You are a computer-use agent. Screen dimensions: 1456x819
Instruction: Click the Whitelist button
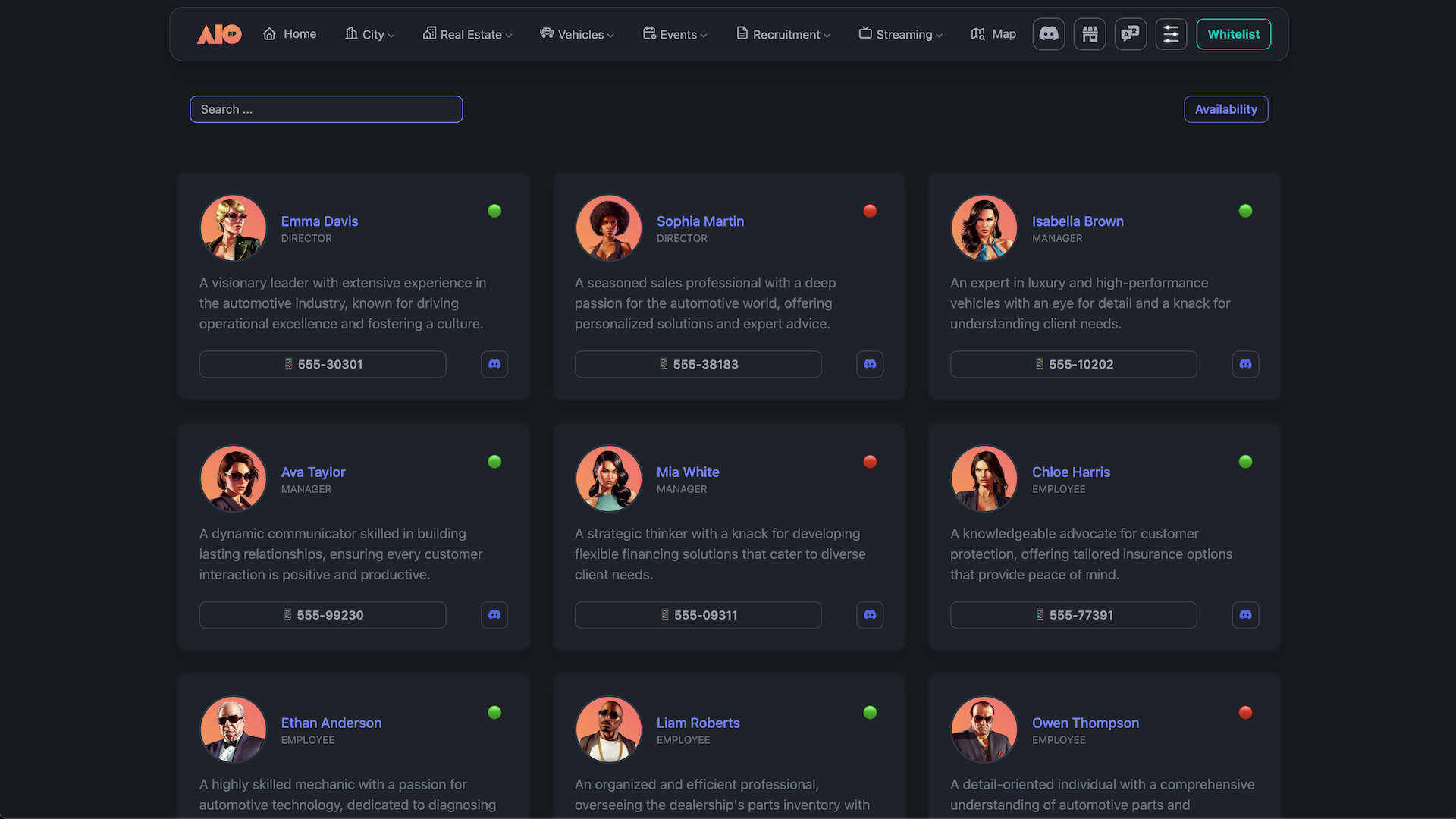1233,34
